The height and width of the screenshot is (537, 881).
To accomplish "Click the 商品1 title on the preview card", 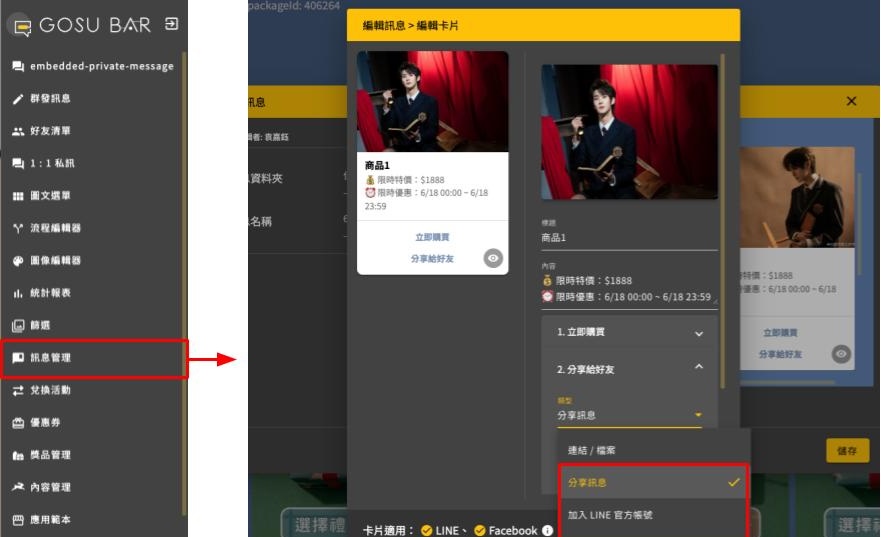I will pos(377,165).
